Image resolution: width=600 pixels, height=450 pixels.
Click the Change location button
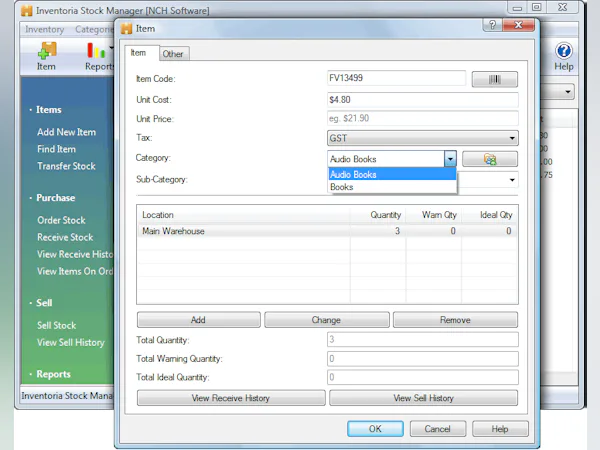coord(326,320)
